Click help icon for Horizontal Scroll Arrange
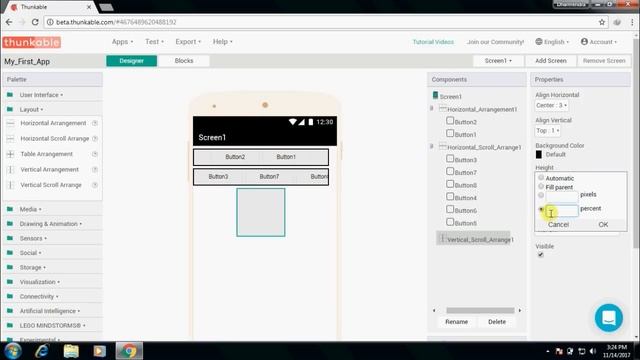The width and height of the screenshot is (640, 360). [x=95, y=138]
